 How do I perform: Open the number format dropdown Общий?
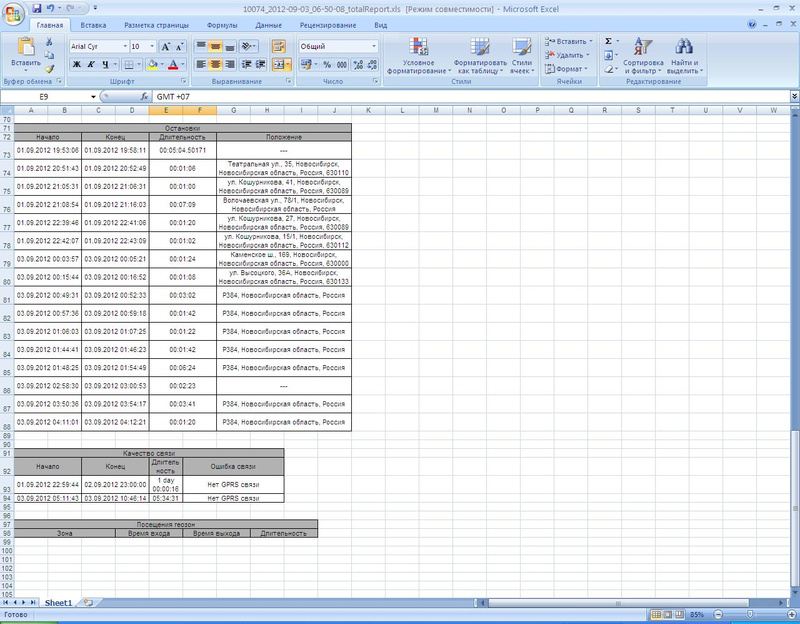374,46
